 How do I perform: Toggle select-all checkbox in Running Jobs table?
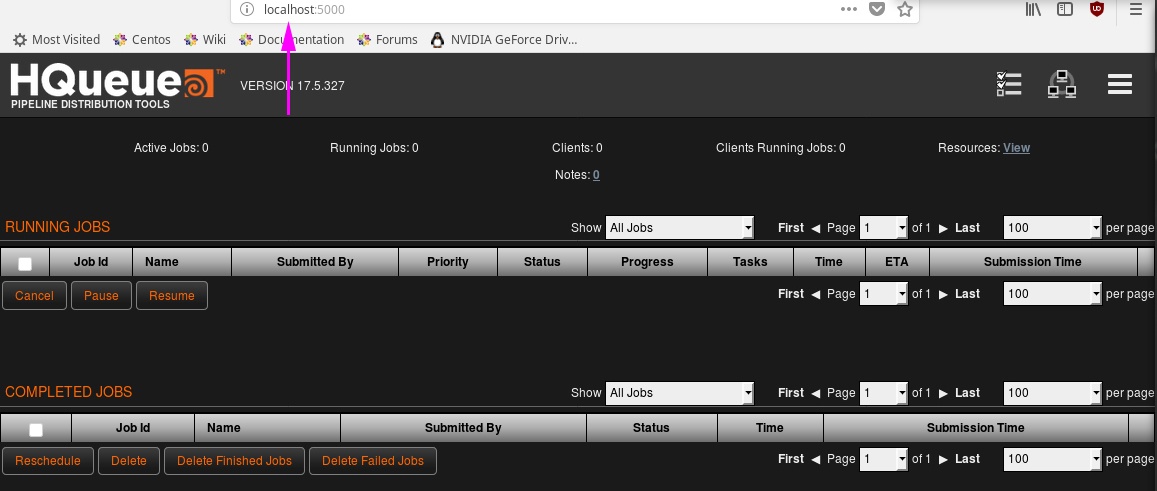coord(24,263)
